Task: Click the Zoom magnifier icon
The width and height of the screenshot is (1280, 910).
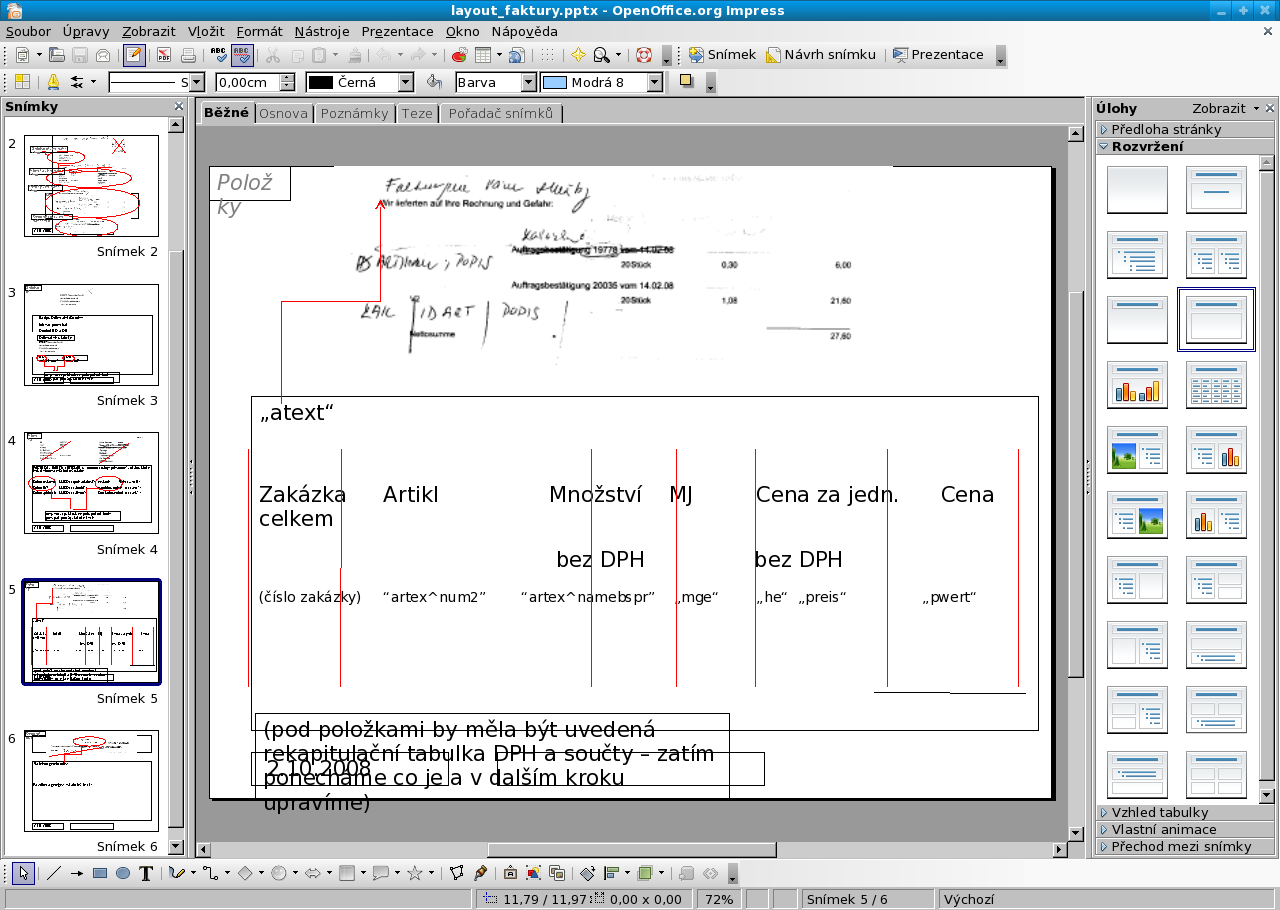Action: 602,55
